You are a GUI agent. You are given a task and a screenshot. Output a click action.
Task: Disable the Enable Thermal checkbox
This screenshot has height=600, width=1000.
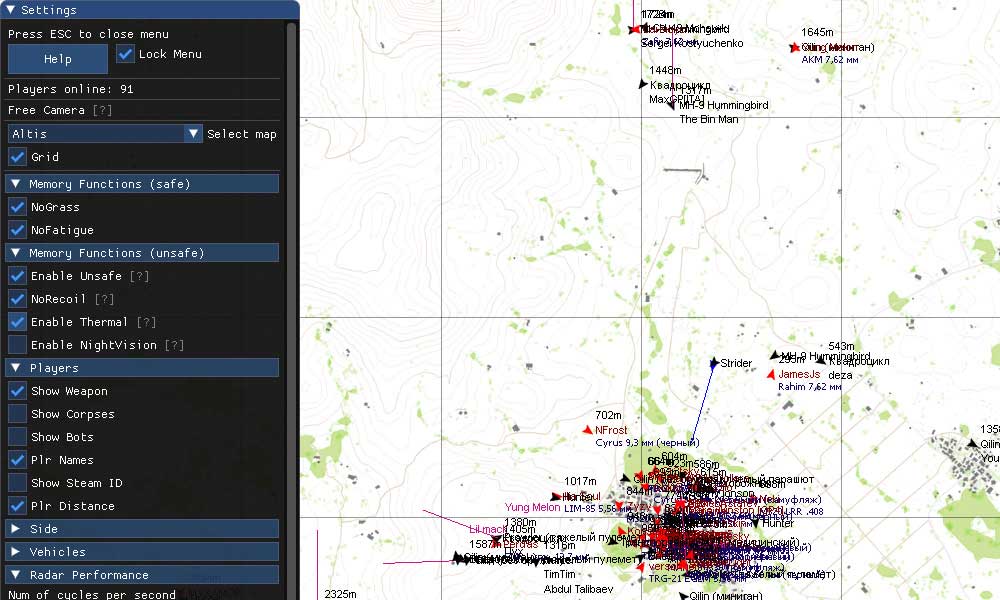(x=17, y=322)
